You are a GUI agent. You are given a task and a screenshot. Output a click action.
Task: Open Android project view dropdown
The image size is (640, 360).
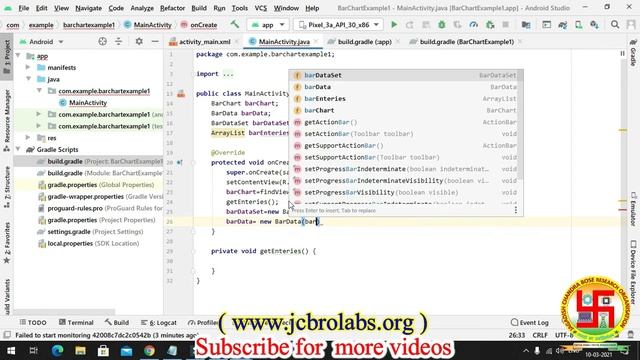pos(41,42)
